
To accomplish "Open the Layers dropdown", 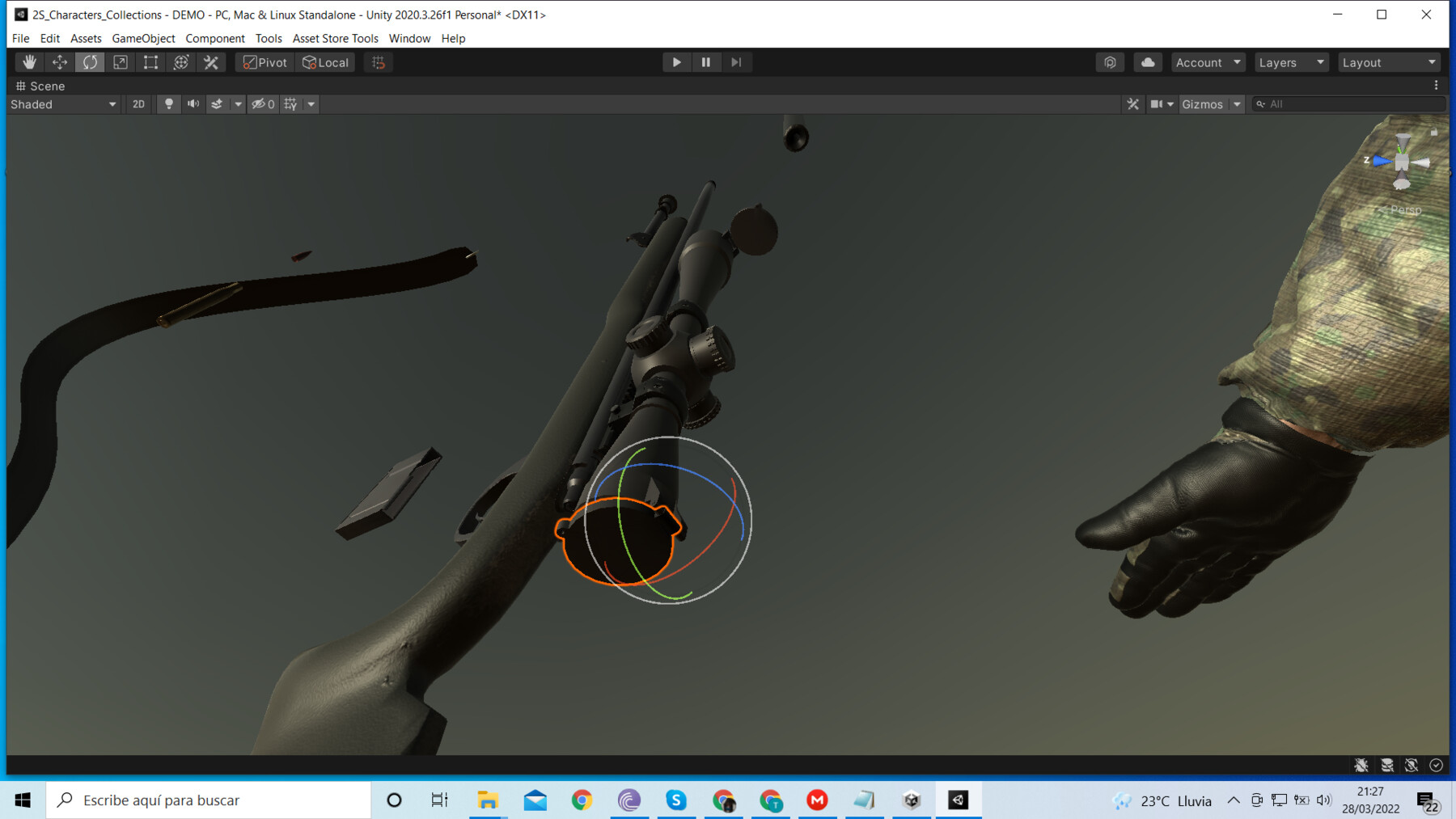I will click(x=1291, y=62).
